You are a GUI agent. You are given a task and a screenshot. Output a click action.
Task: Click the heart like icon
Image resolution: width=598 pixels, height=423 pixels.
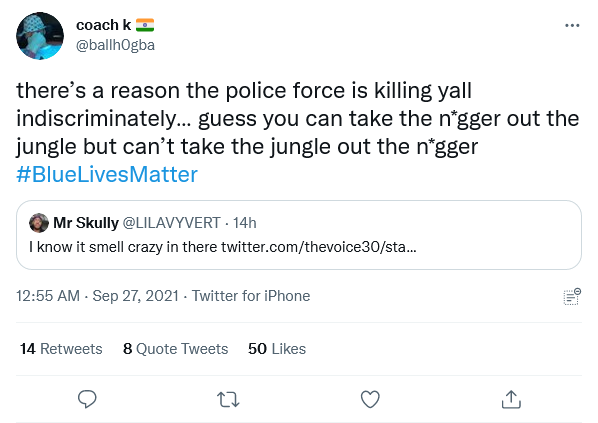pos(370,399)
